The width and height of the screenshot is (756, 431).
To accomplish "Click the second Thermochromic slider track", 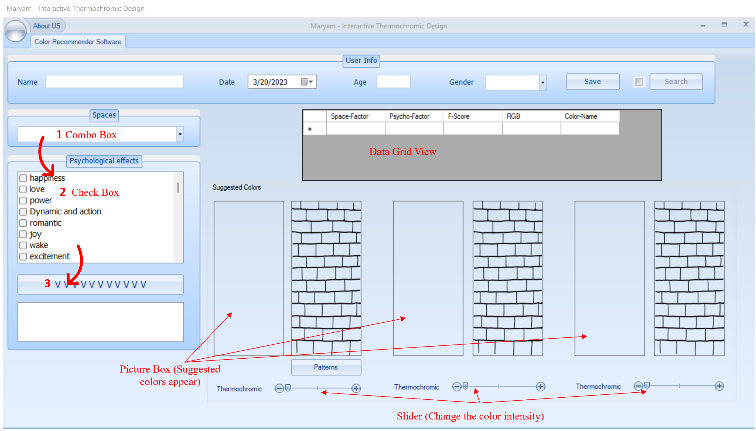I will click(x=499, y=386).
